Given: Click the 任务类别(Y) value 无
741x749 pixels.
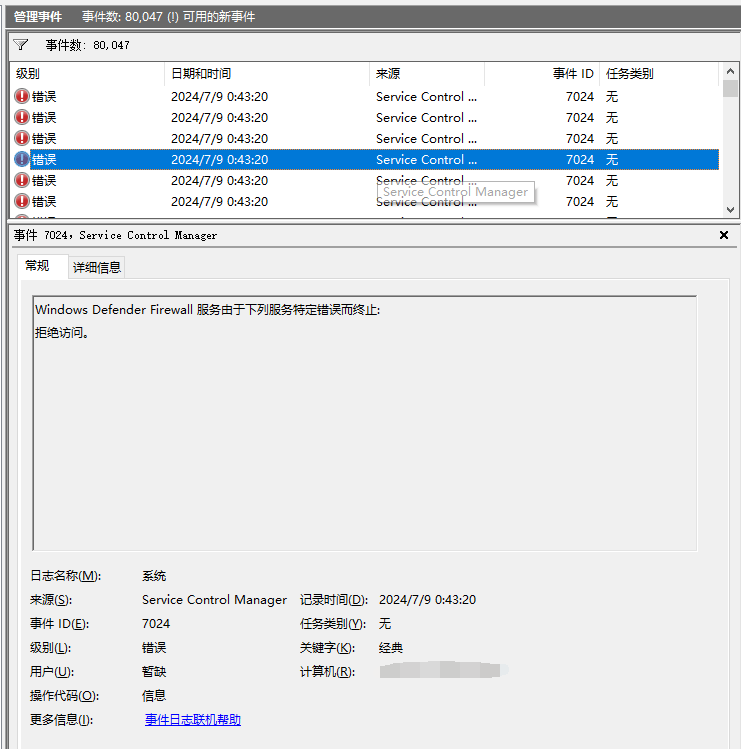Looking at the screenshot, I should [x=385, y=624].
